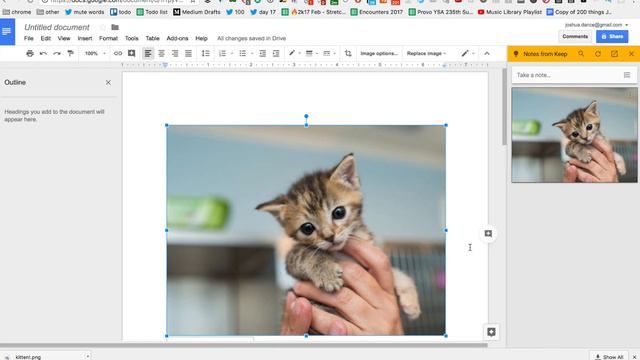Open Keep in a new window

coord(614,54)
